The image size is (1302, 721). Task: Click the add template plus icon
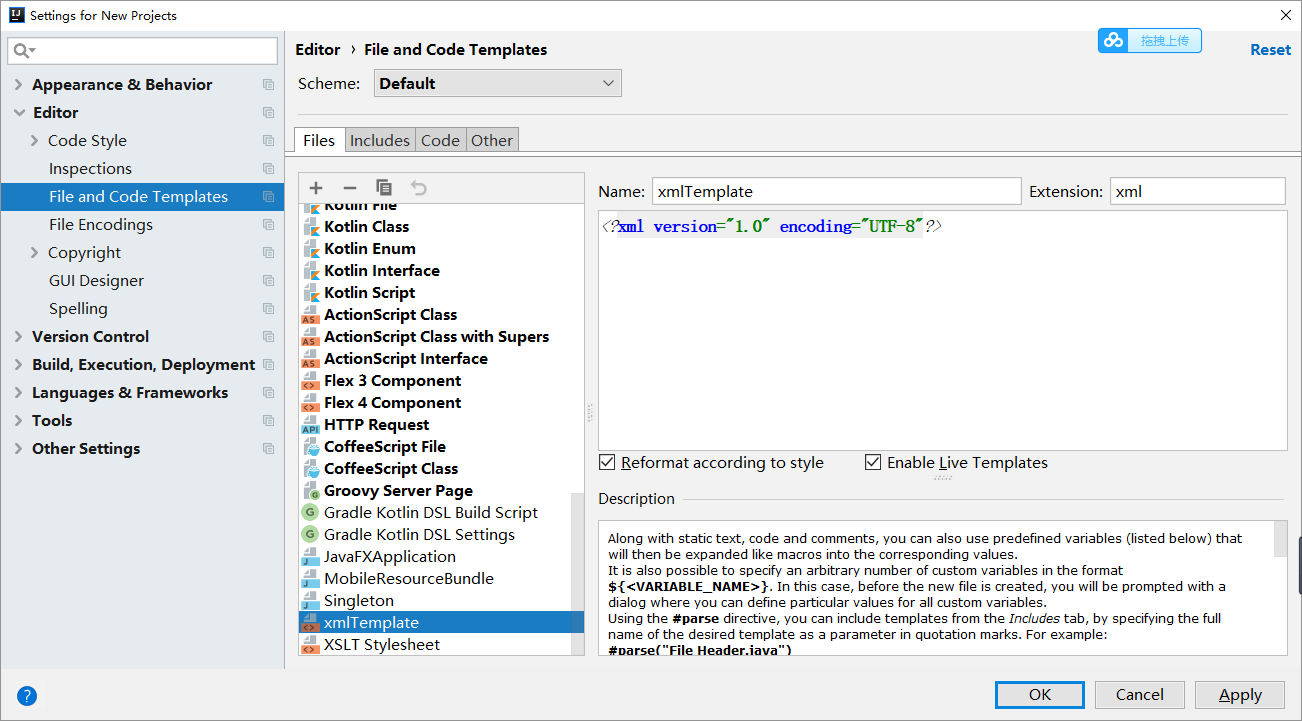316,188
